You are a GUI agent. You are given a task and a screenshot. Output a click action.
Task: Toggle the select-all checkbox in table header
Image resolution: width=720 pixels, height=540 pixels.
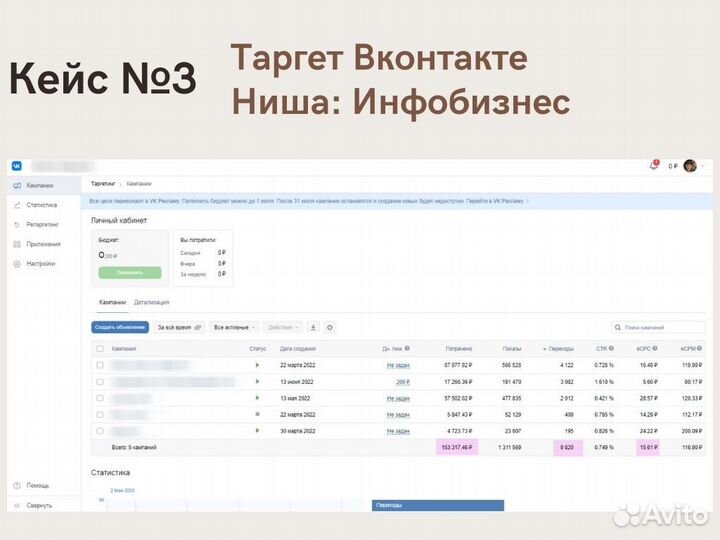tap(100, 349)
